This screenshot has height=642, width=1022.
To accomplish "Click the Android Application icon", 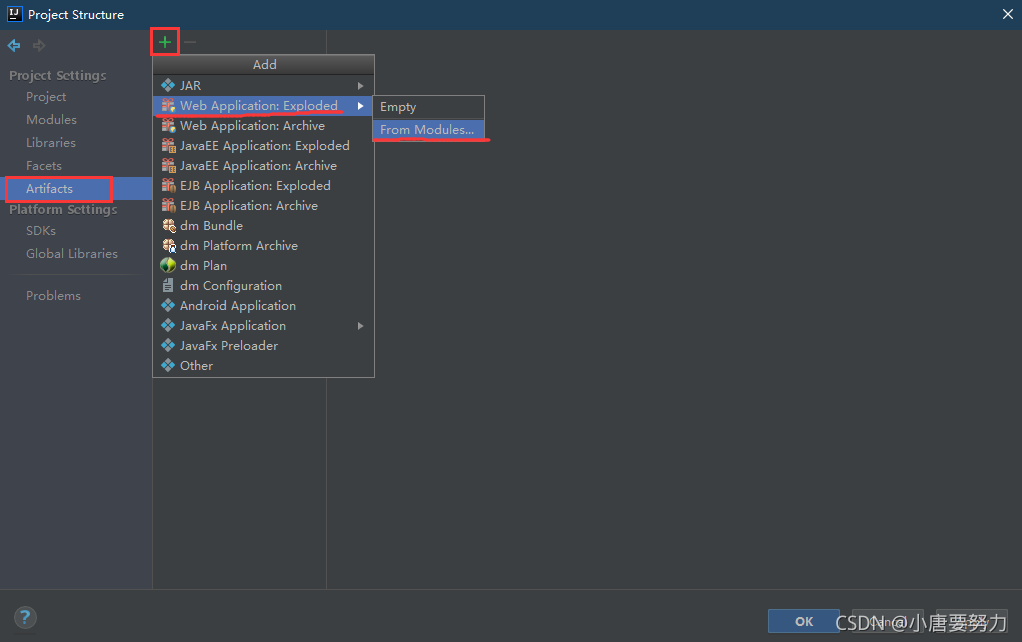I will [x=168, y=306].
